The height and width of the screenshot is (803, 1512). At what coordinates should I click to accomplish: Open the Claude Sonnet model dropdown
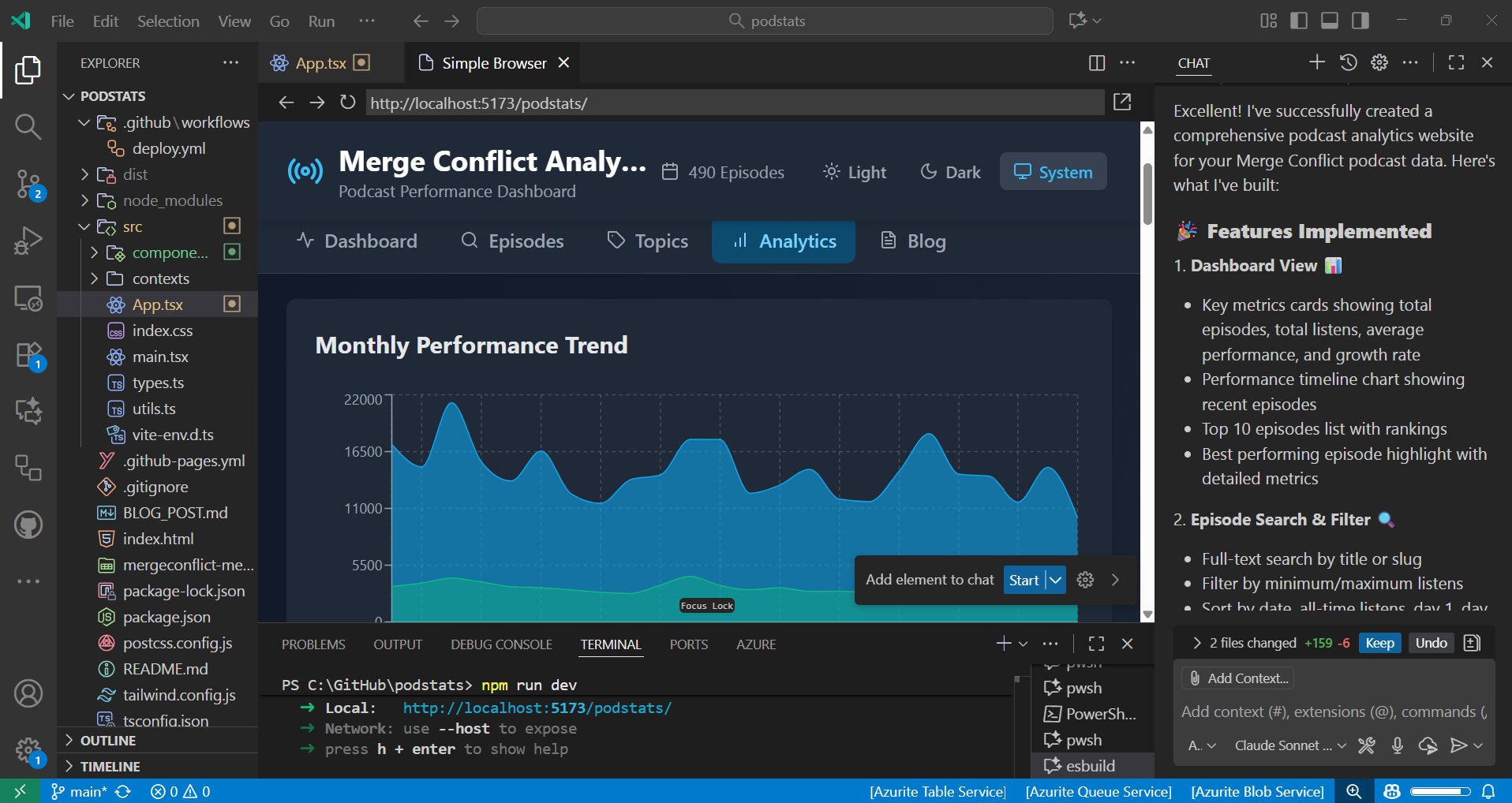point(1289,745)
